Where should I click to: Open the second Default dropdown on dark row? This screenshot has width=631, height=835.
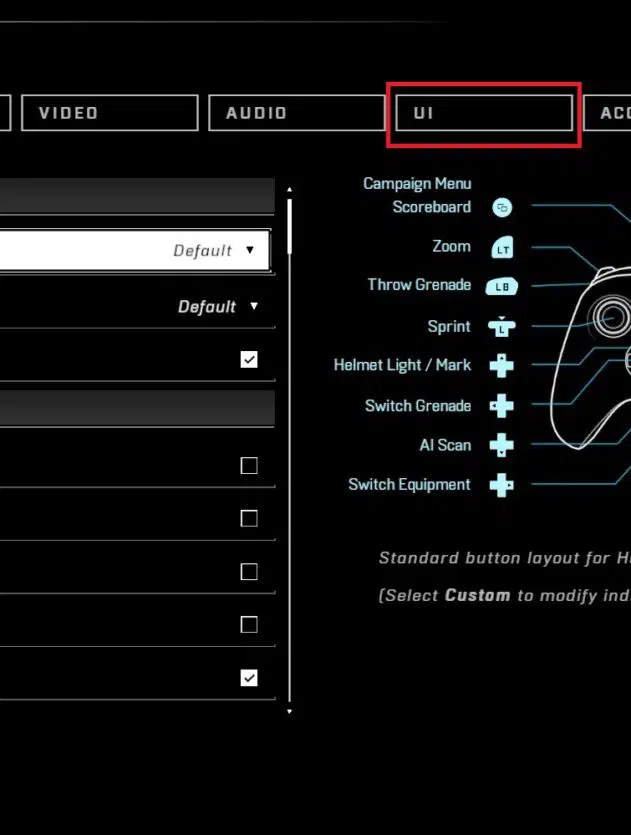(137, 307)
